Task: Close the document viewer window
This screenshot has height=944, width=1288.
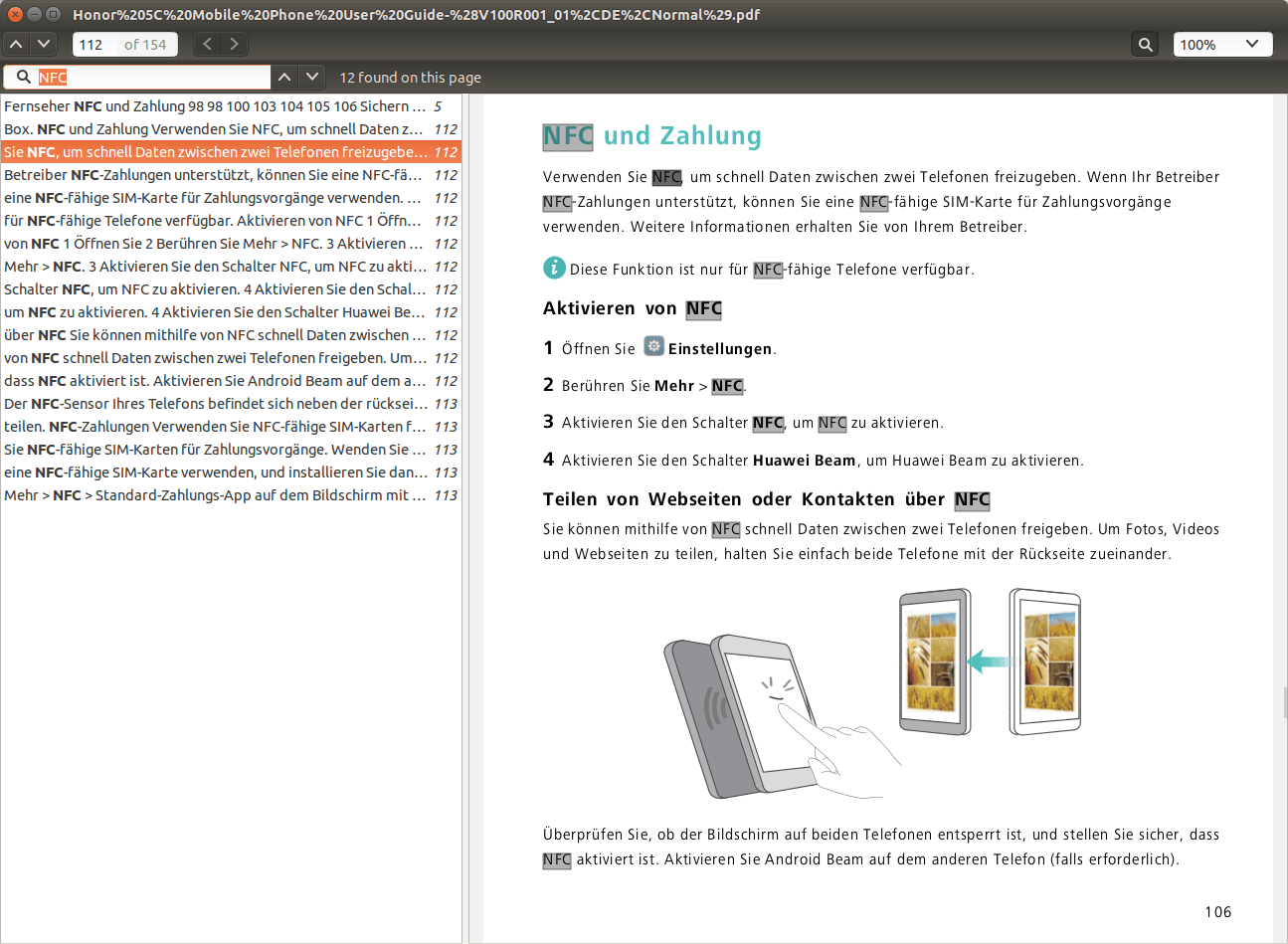Action: pos(15,14)
